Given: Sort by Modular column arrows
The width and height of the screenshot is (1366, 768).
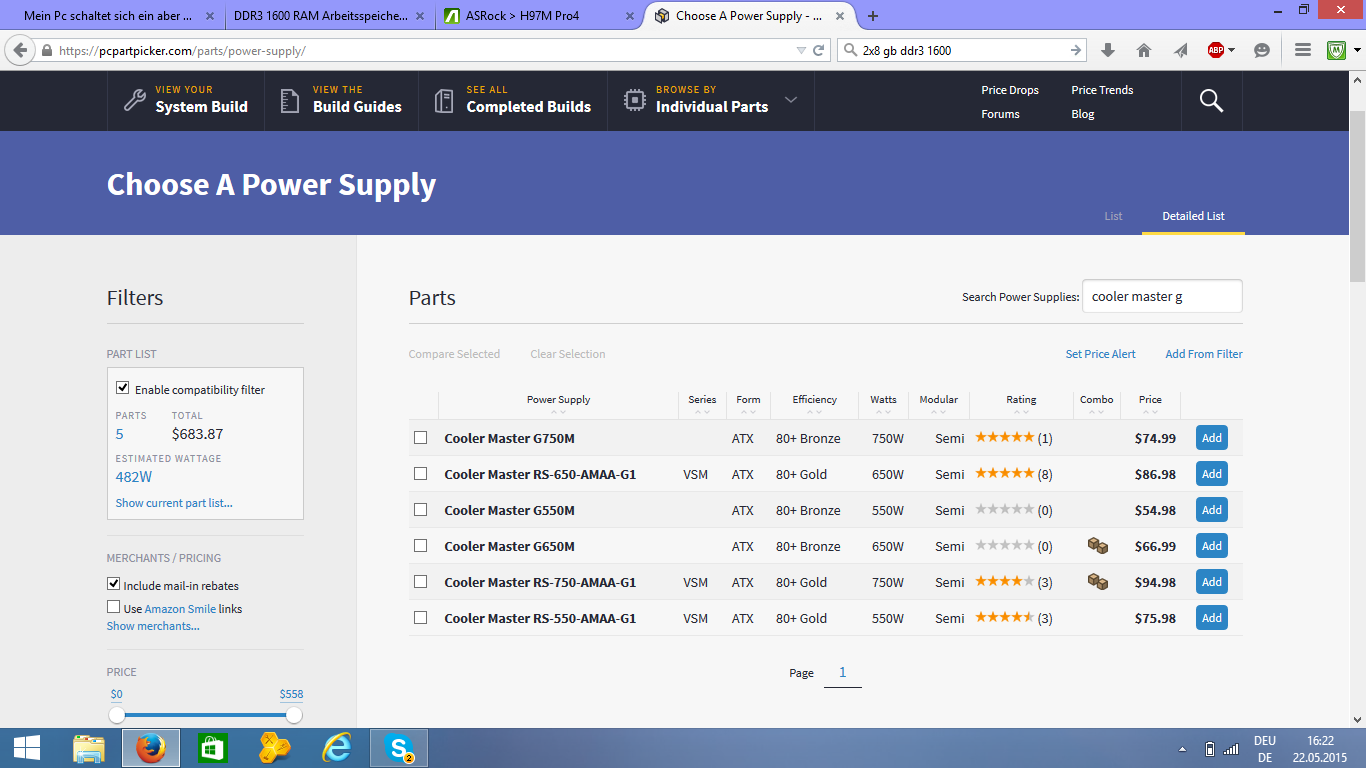Looking at the screenshot, I should coord(938,412).
